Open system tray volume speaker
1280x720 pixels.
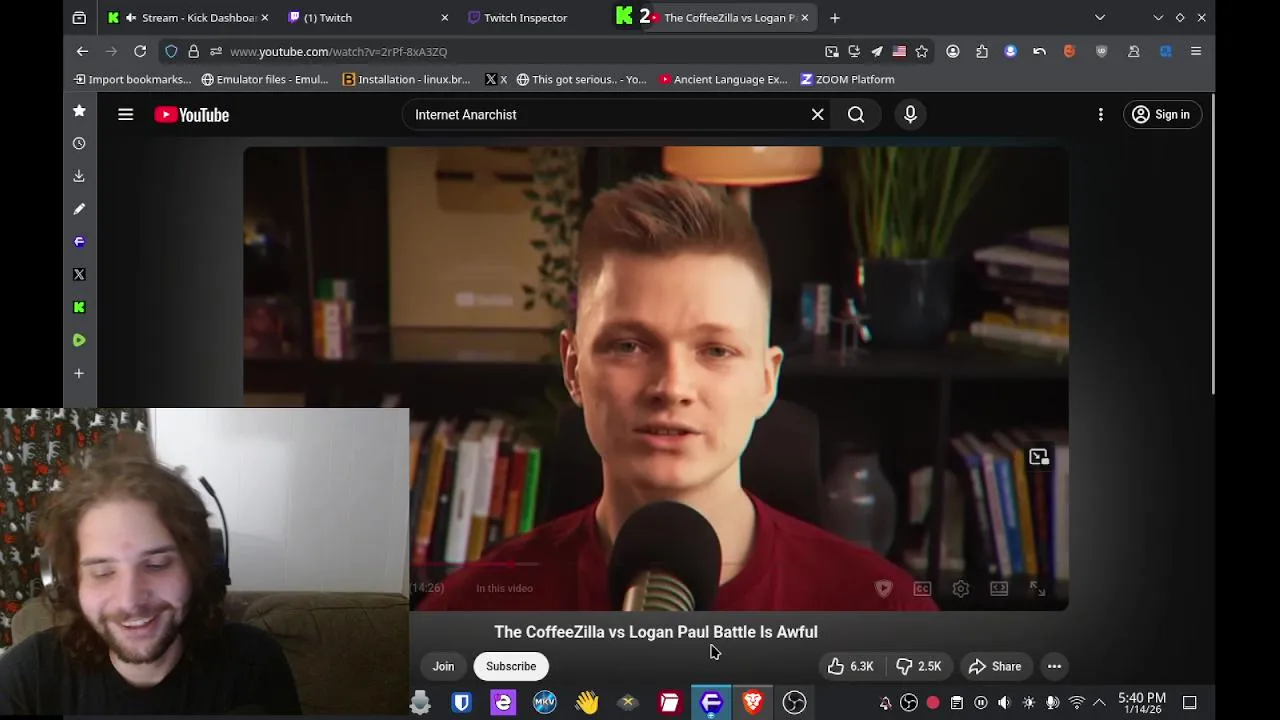pyautogui.click(x=1004, y=703)
